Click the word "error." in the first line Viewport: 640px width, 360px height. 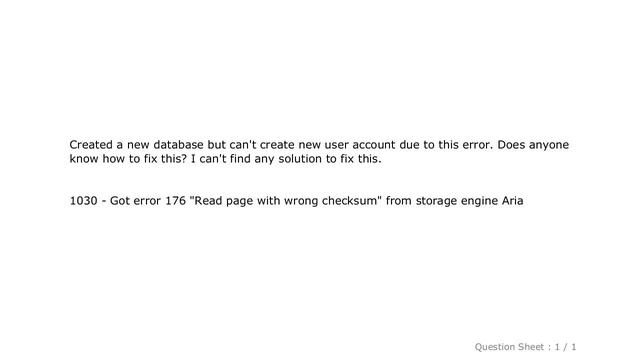click(x=478, y=144)
